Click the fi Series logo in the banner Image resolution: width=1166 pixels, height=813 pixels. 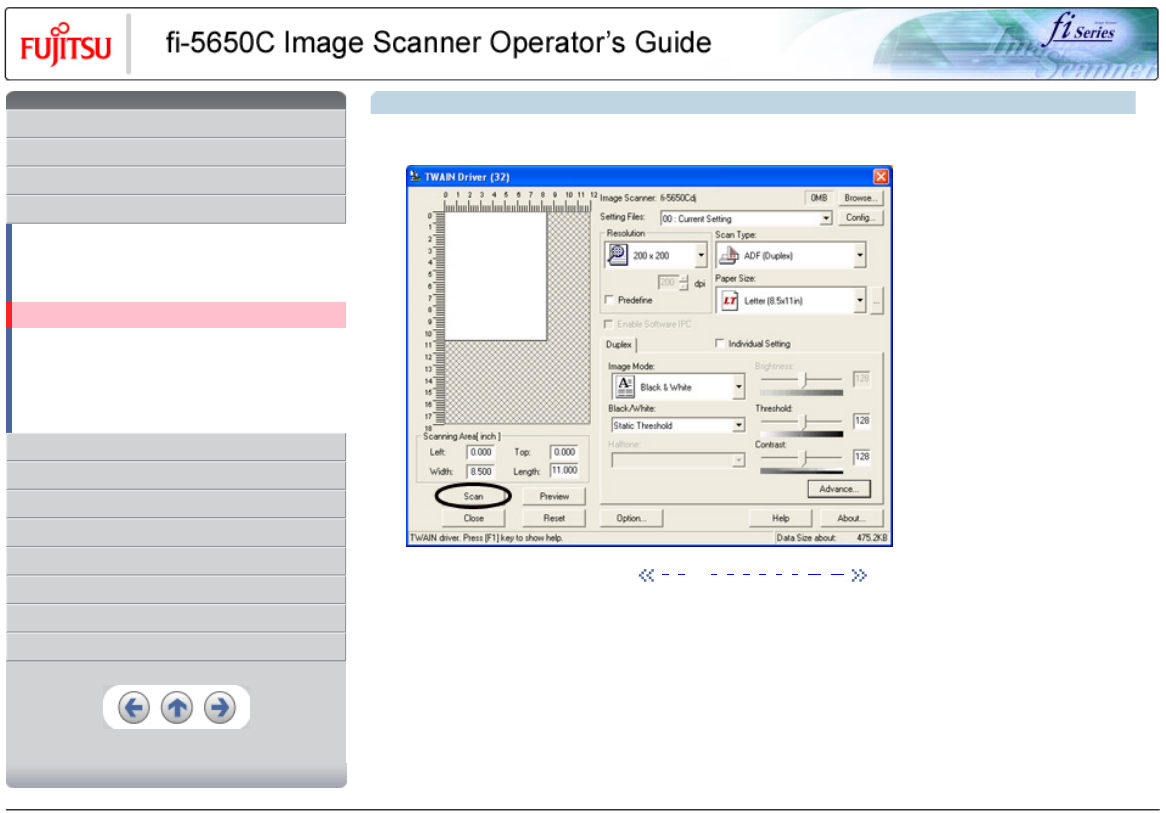1082,29
